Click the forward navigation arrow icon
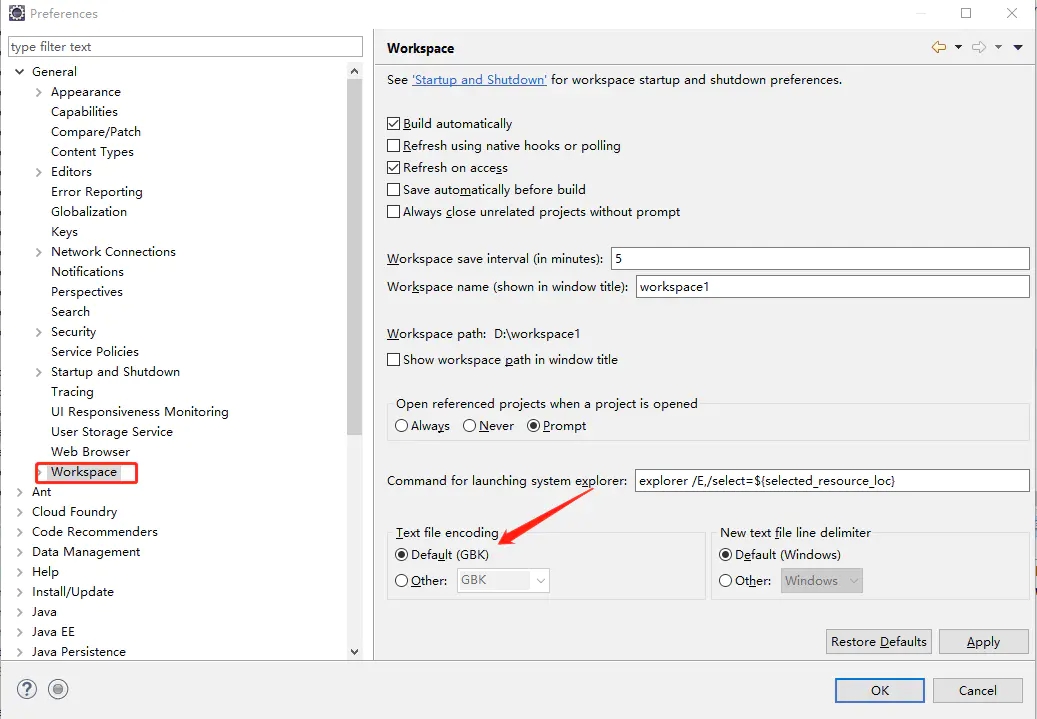1037x719 pixels. (x=979, y=48)
